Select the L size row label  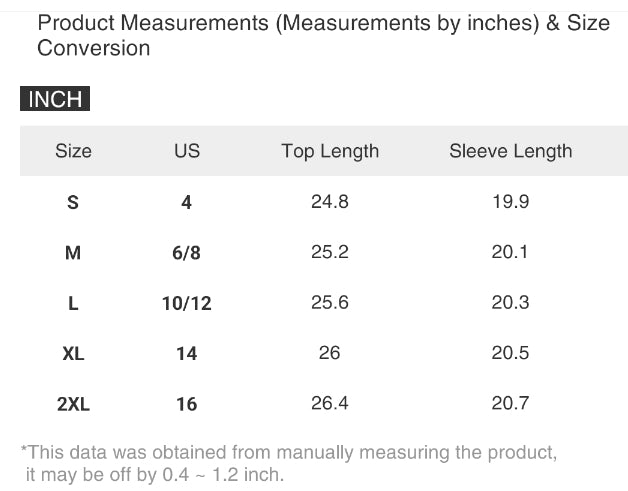73,303
